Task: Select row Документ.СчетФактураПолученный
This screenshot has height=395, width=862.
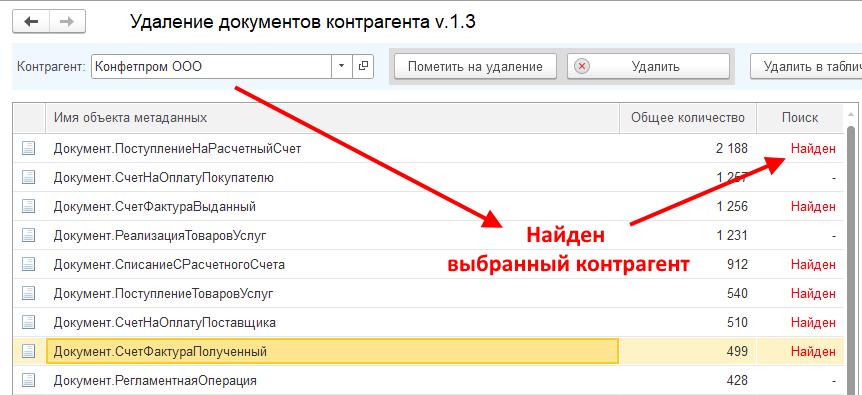Action: pos(428,352)
